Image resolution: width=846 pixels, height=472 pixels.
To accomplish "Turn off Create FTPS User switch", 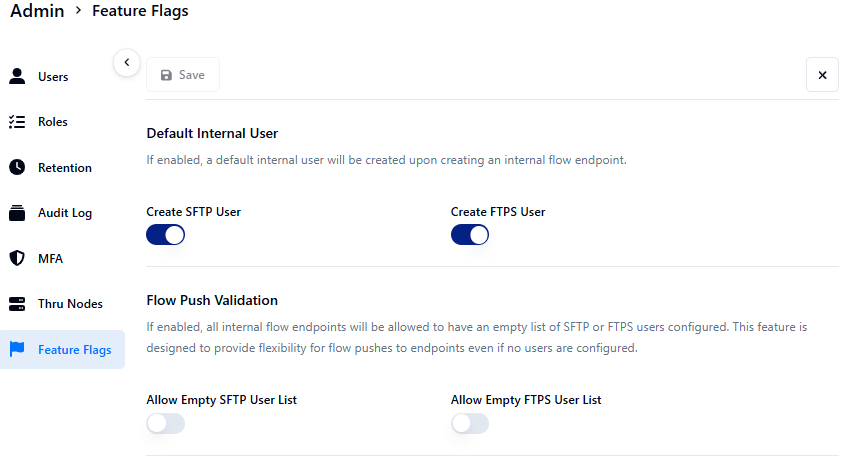I will [x=470, y=235].
